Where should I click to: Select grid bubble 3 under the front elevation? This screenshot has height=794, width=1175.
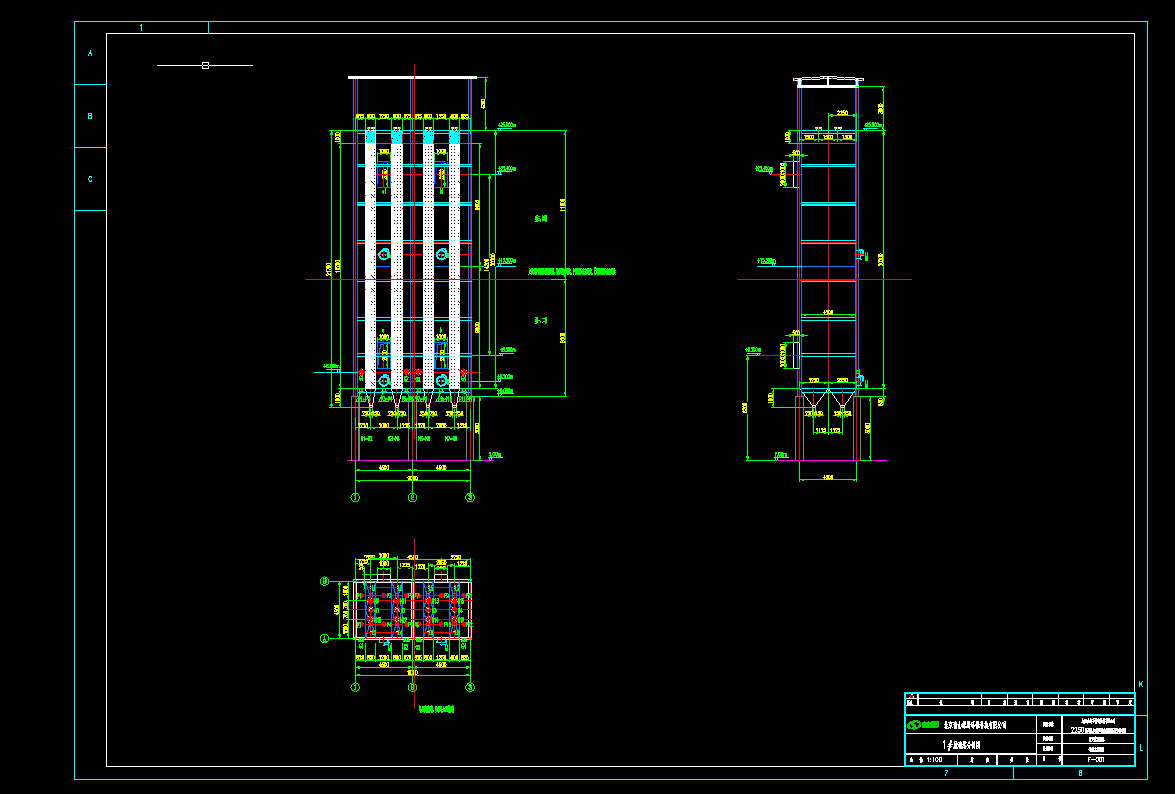(470, 497)
